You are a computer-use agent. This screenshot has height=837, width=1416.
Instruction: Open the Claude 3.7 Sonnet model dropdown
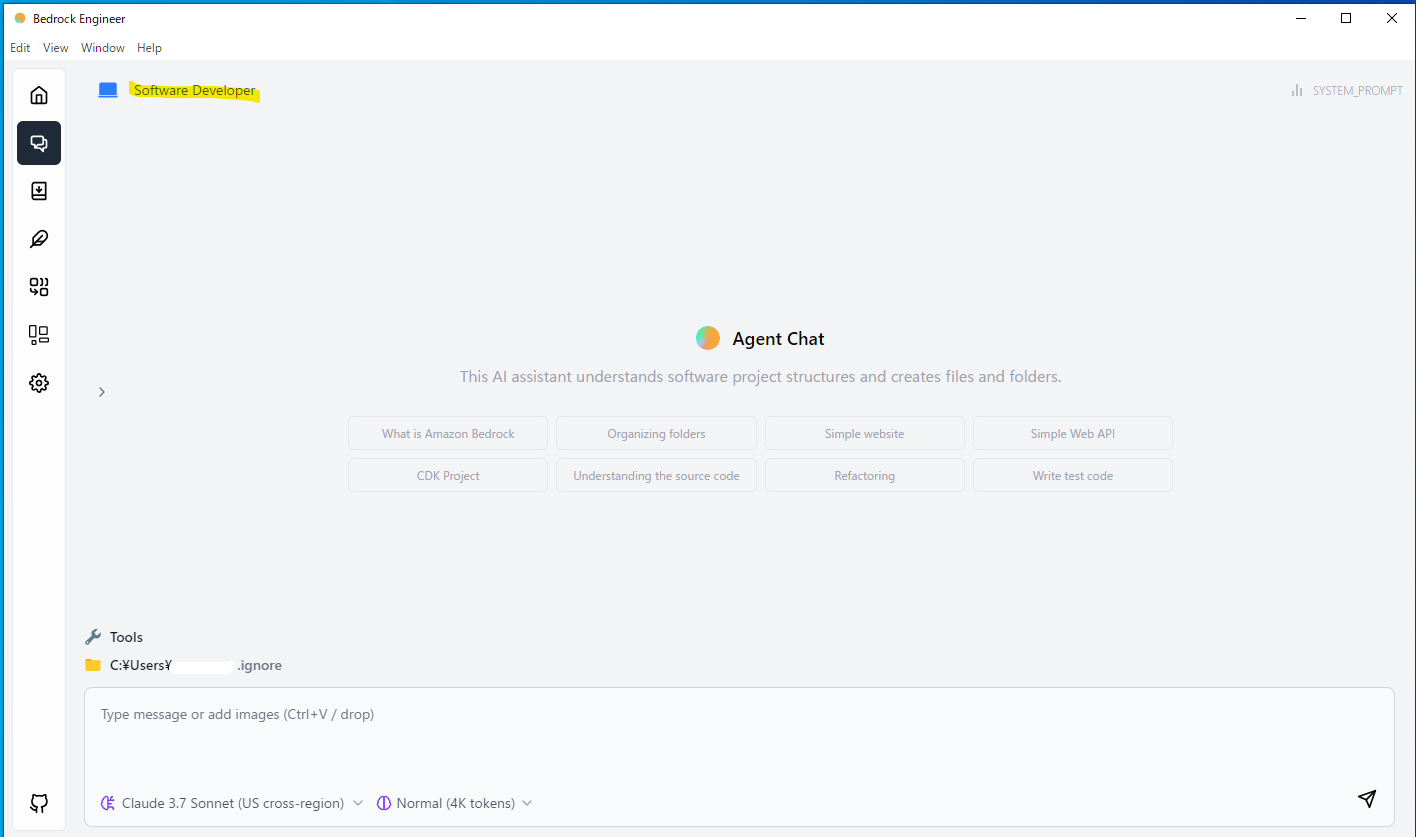point(232,803)
